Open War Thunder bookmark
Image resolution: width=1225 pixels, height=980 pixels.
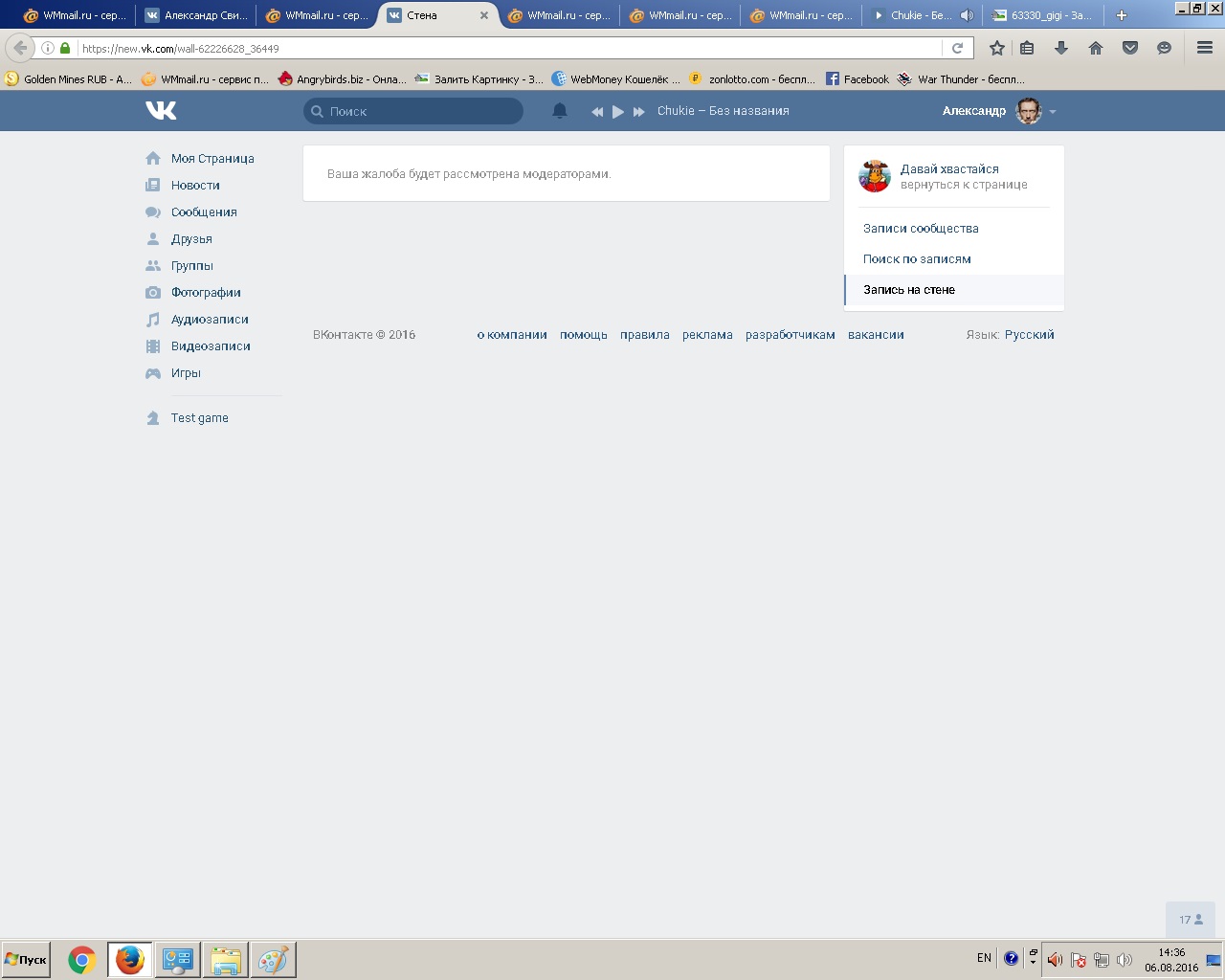click(962, 79)
